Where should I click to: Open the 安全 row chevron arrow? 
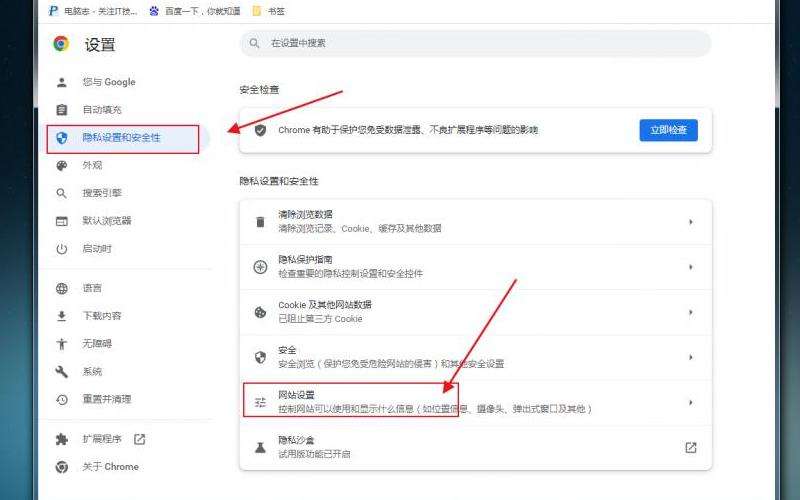[690, 357]
